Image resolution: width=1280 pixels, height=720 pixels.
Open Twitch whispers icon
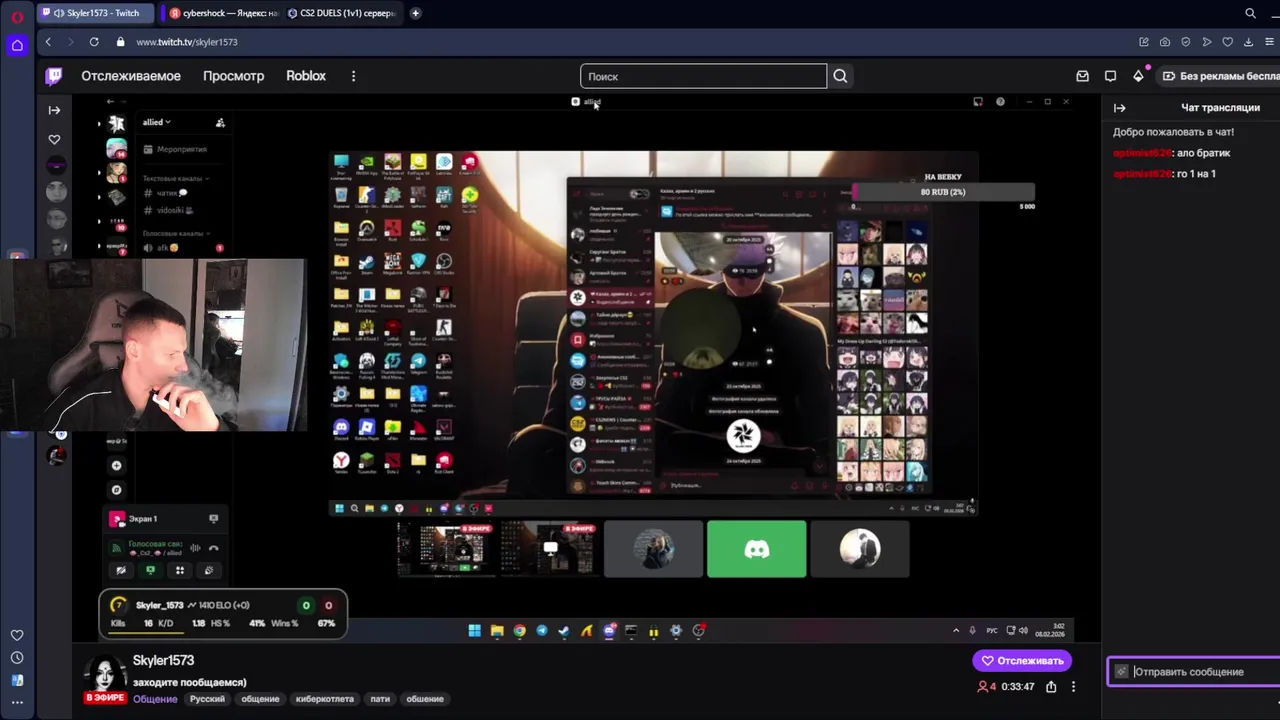1110,76
